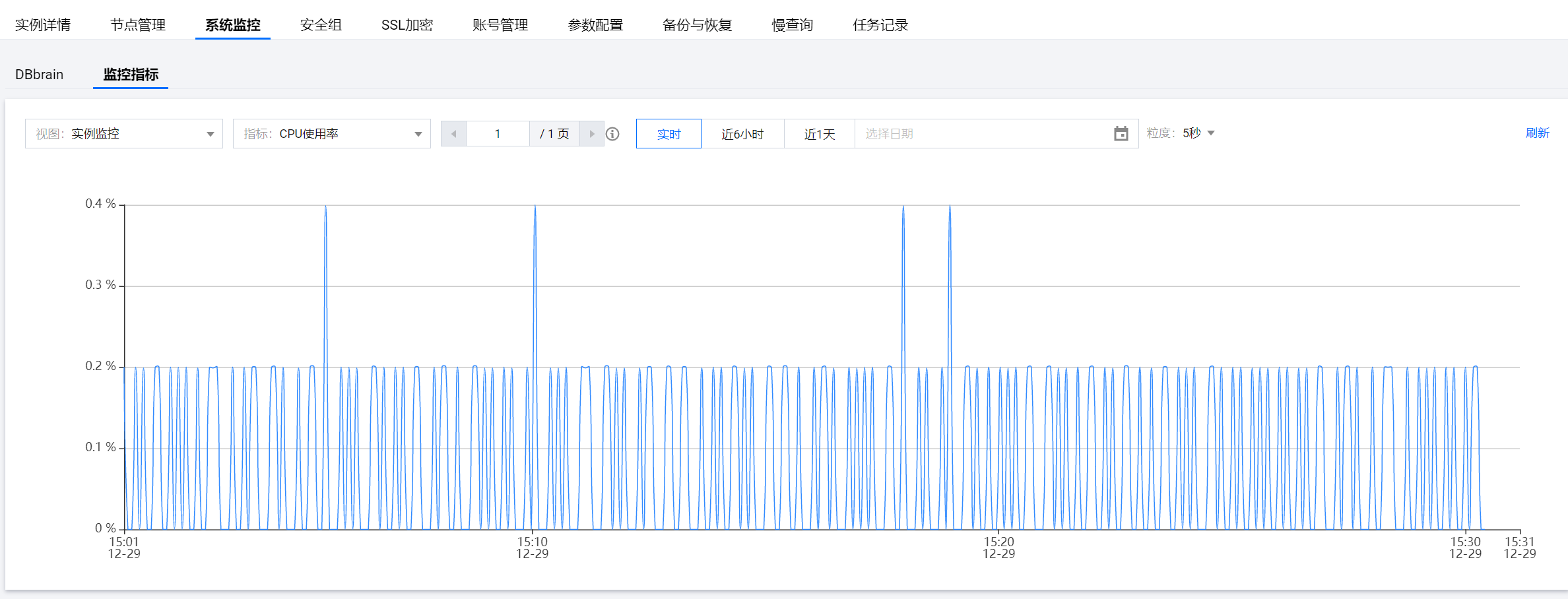
Task: Select the 实时 time range button
Action: click(669, 134)
